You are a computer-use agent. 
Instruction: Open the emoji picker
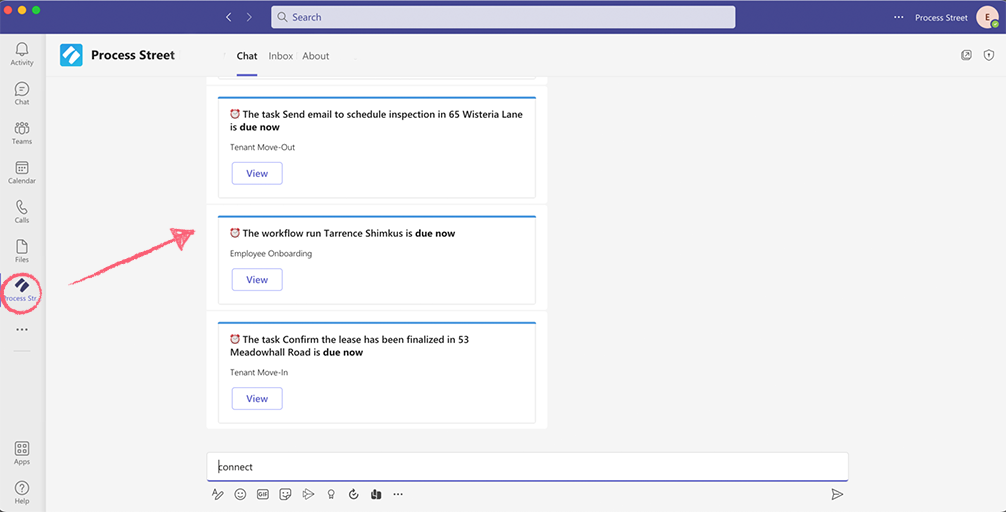pyautogui.click(x=240, y=494)
